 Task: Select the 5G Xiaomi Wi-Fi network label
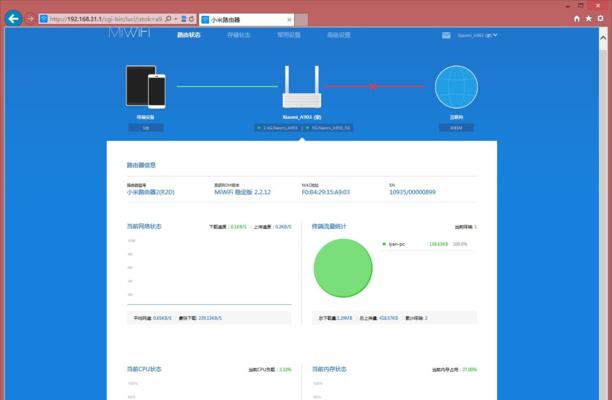pyautogui.click(x=328, y=128)
